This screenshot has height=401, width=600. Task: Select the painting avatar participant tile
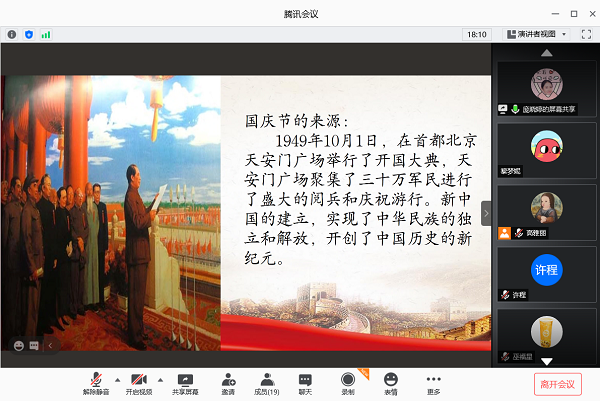coord(546,212)
